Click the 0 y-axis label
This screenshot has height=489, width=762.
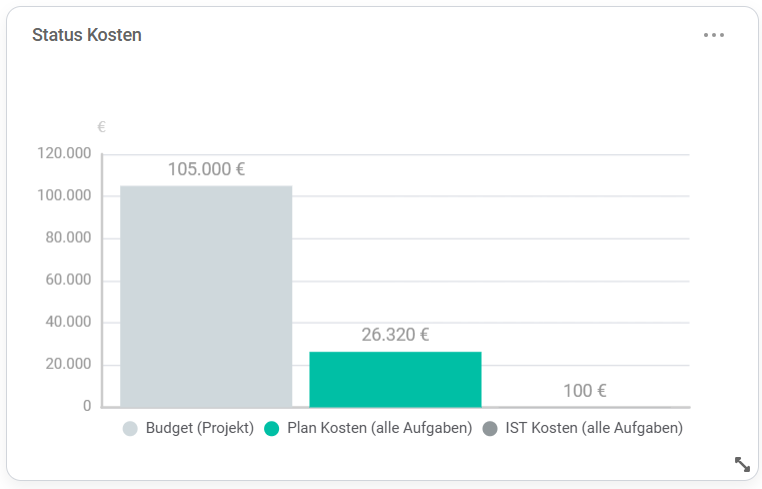coord(87,406)
